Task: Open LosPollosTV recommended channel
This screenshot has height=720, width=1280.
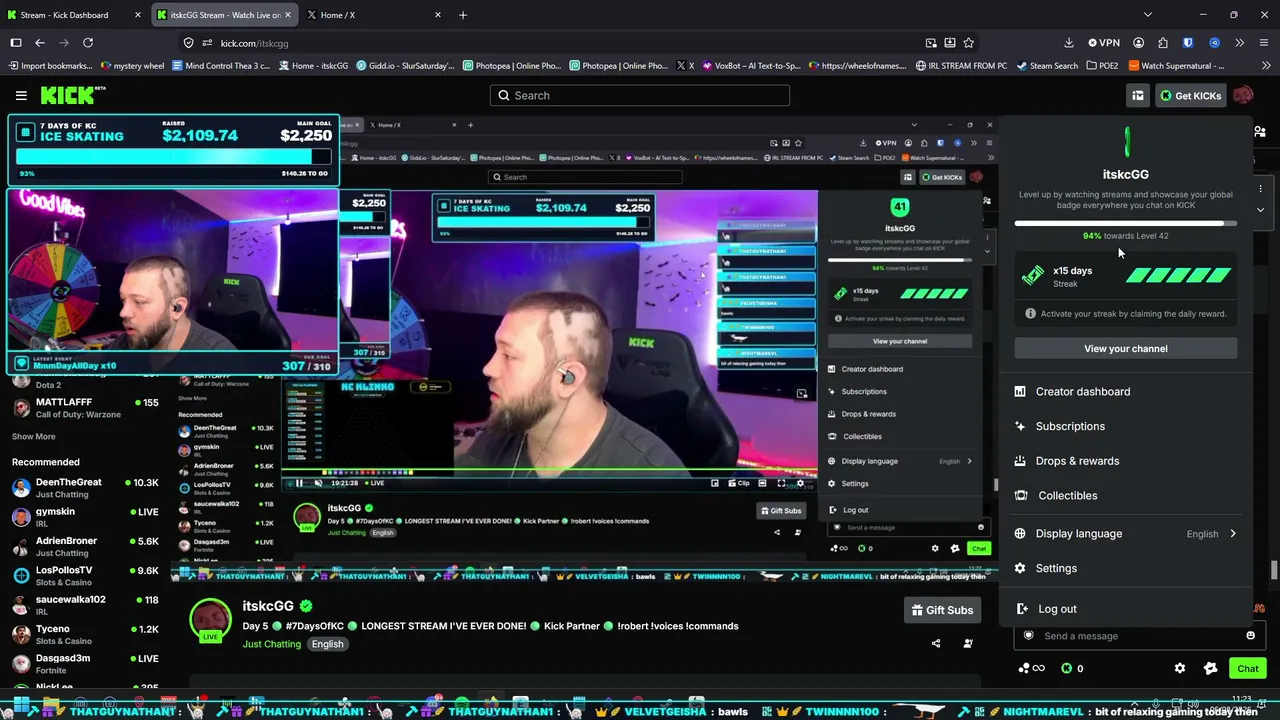Action: pos(85,576)
